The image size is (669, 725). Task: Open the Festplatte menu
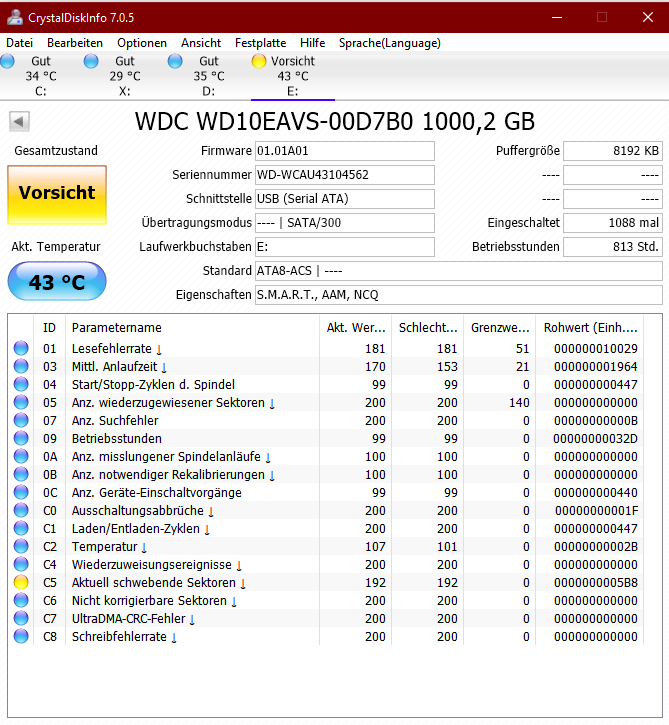pos(260,43)
